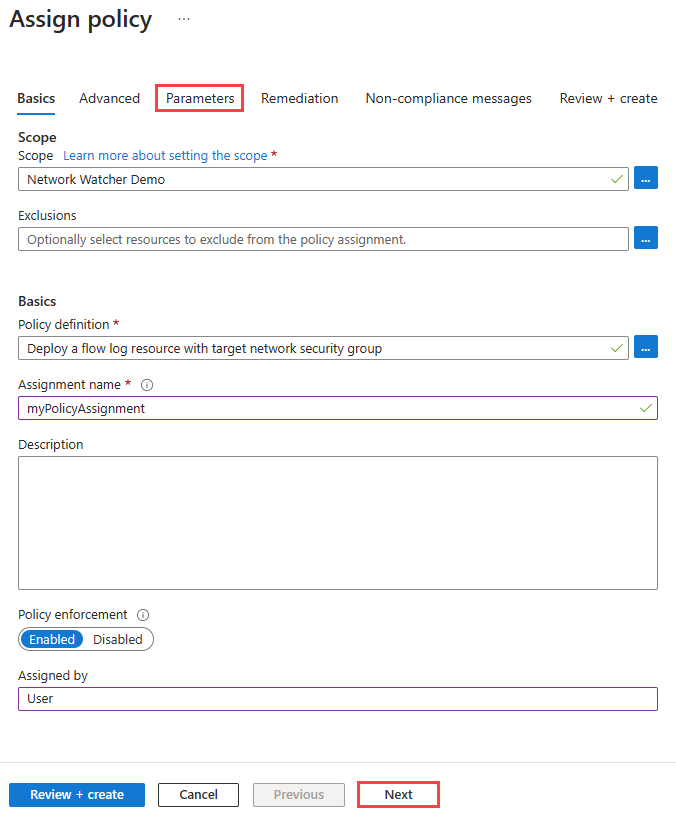Set Policy enforcement to Enabled
The image size is (676, 819).
(51, 639)
